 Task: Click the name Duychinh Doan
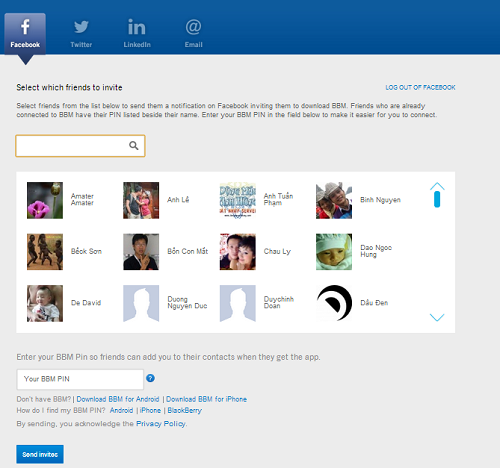279,302
